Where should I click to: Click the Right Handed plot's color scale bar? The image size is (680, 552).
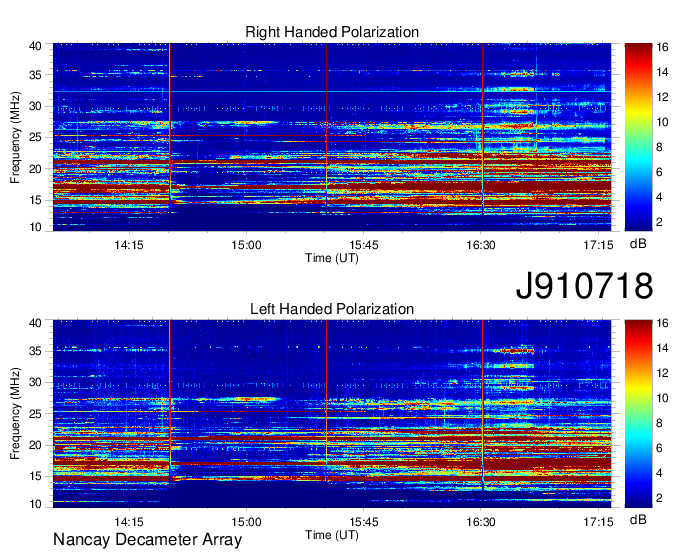pos(638,137)
